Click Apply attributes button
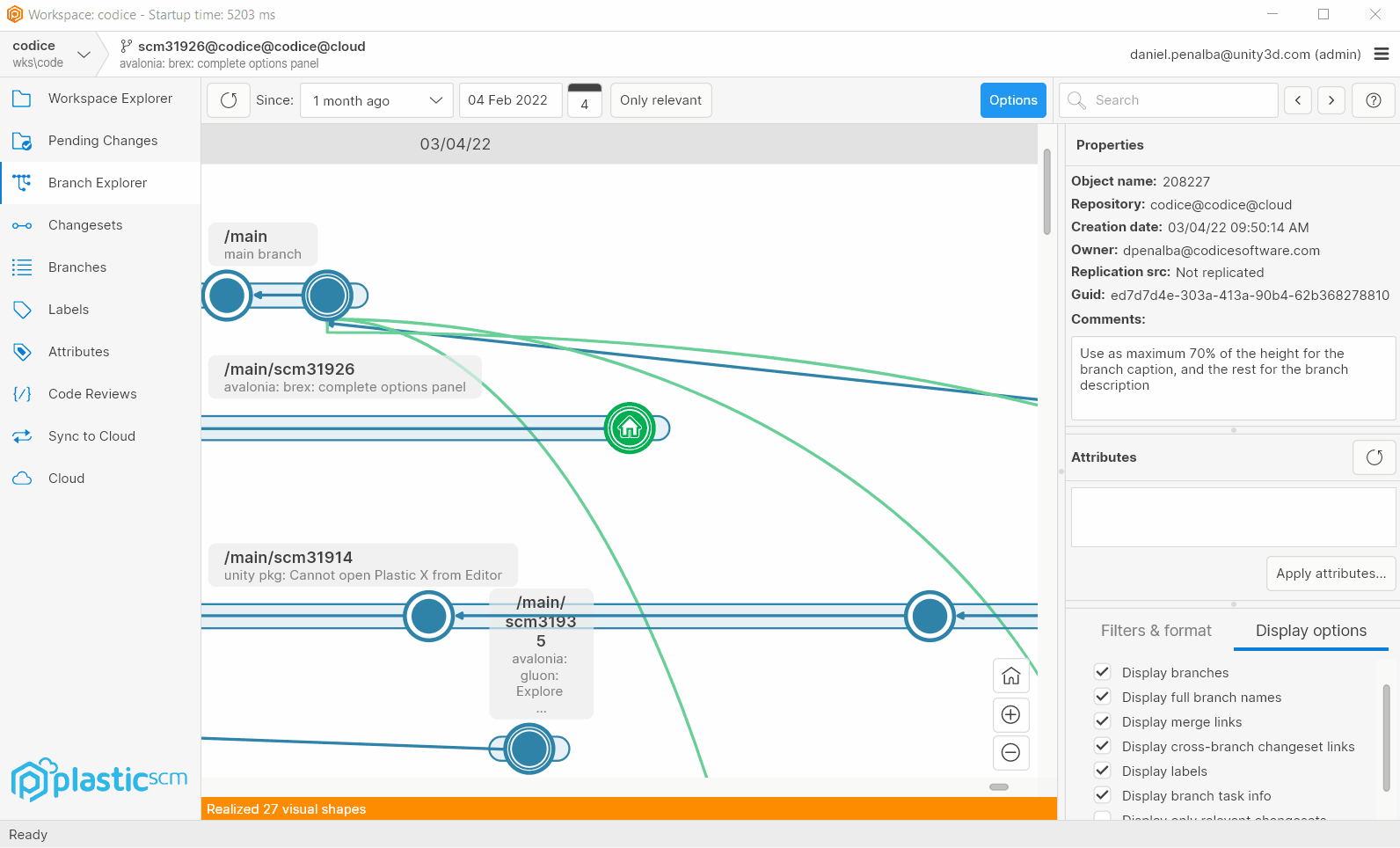The image size is (1400, 848). coord(1331,574)
